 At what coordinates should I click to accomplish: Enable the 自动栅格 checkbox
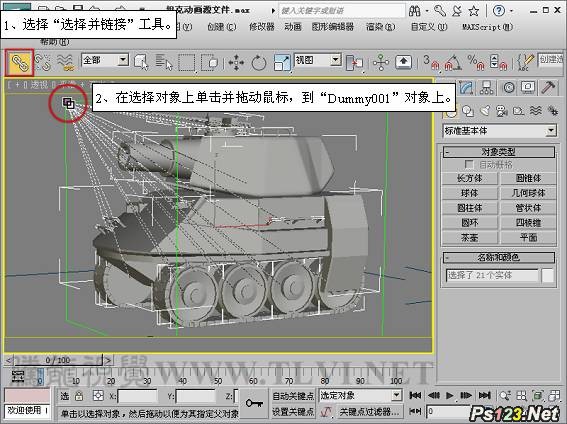(469, 164)
